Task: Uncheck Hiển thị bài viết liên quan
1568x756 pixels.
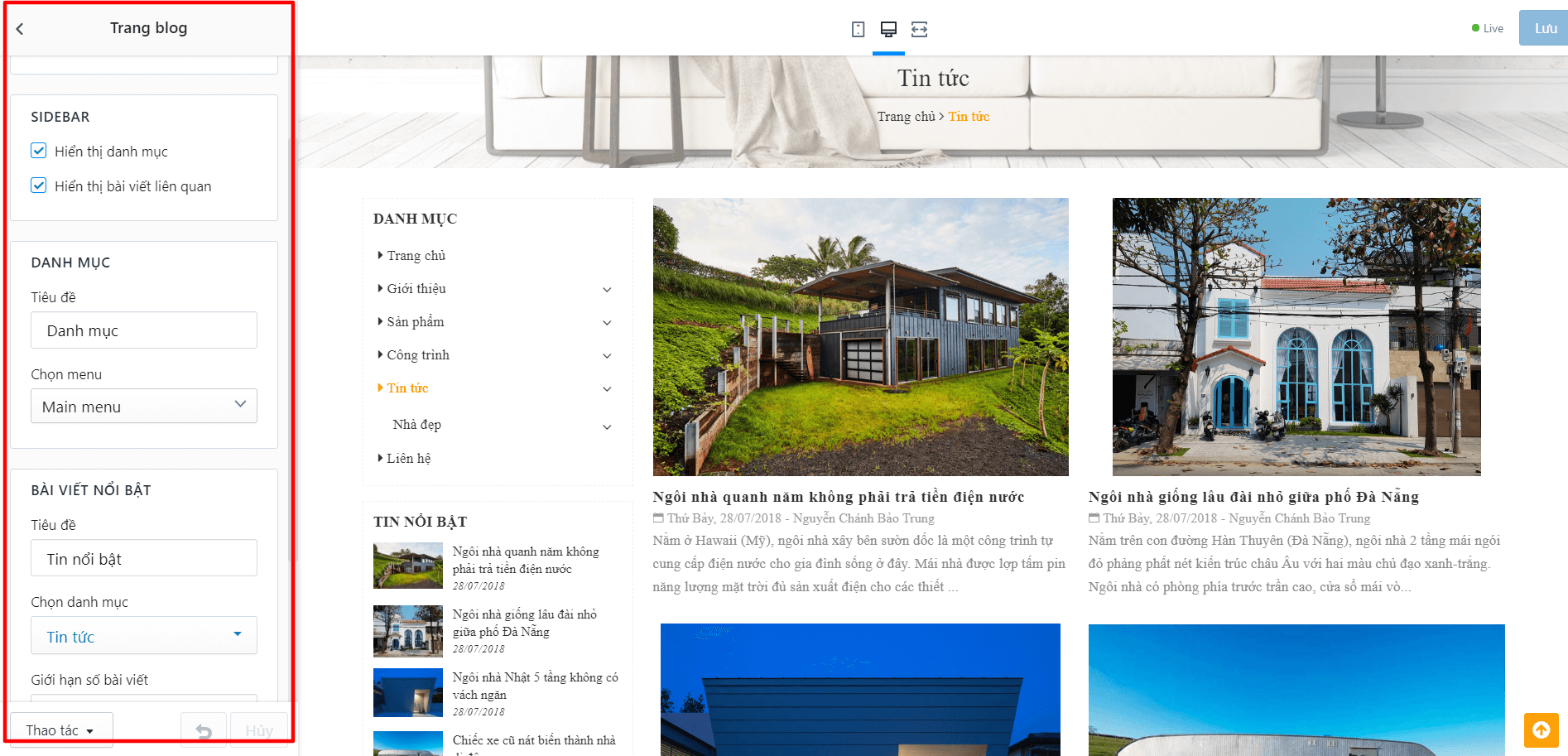Action: coord(39,185)
